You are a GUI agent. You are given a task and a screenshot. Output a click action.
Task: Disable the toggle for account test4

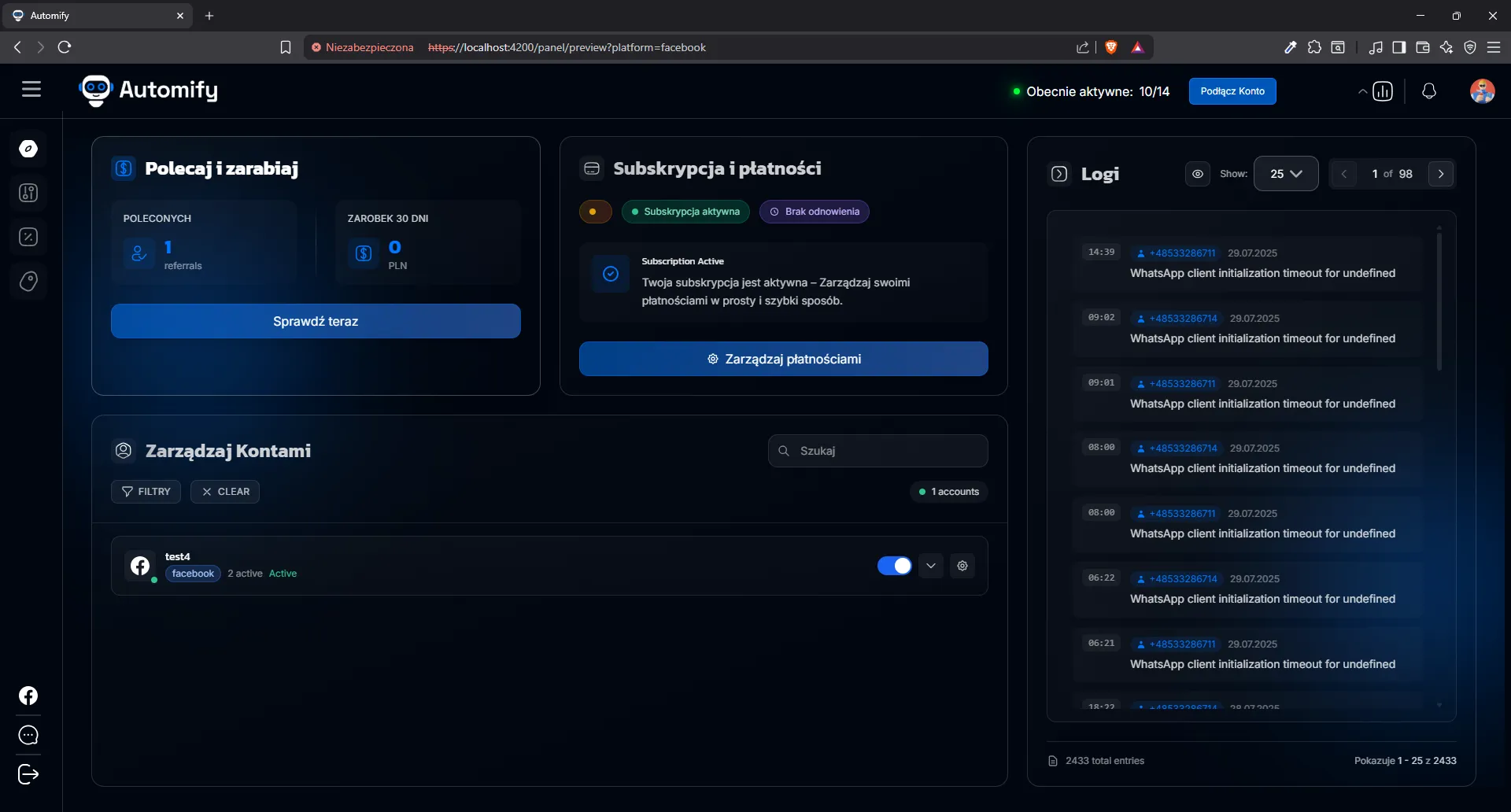(894, 566)
